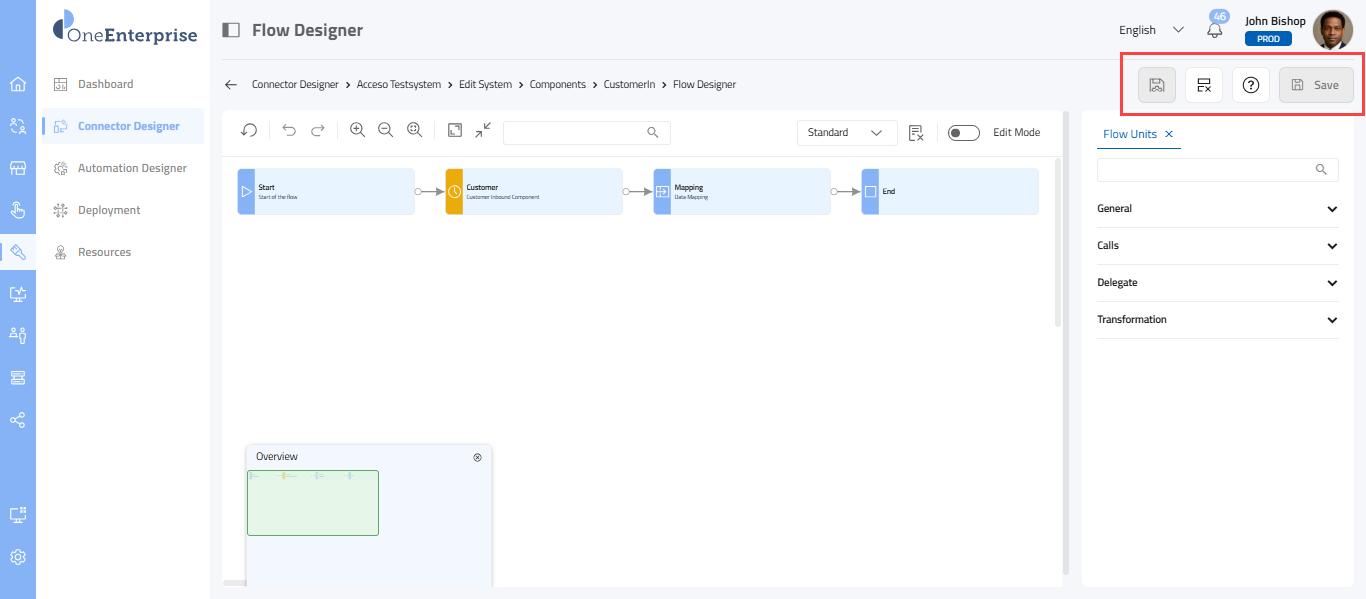Expand canvas to fullscreen

(455, 131)
